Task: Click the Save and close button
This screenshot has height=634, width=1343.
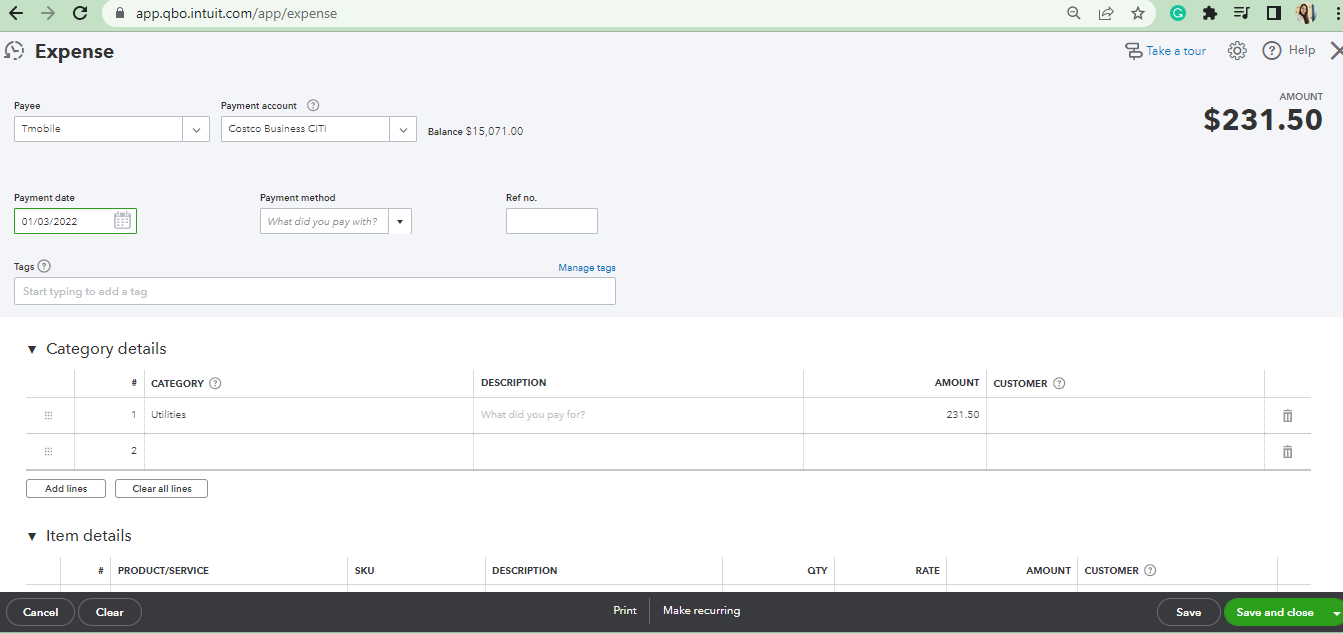Action: (1275, 612)
